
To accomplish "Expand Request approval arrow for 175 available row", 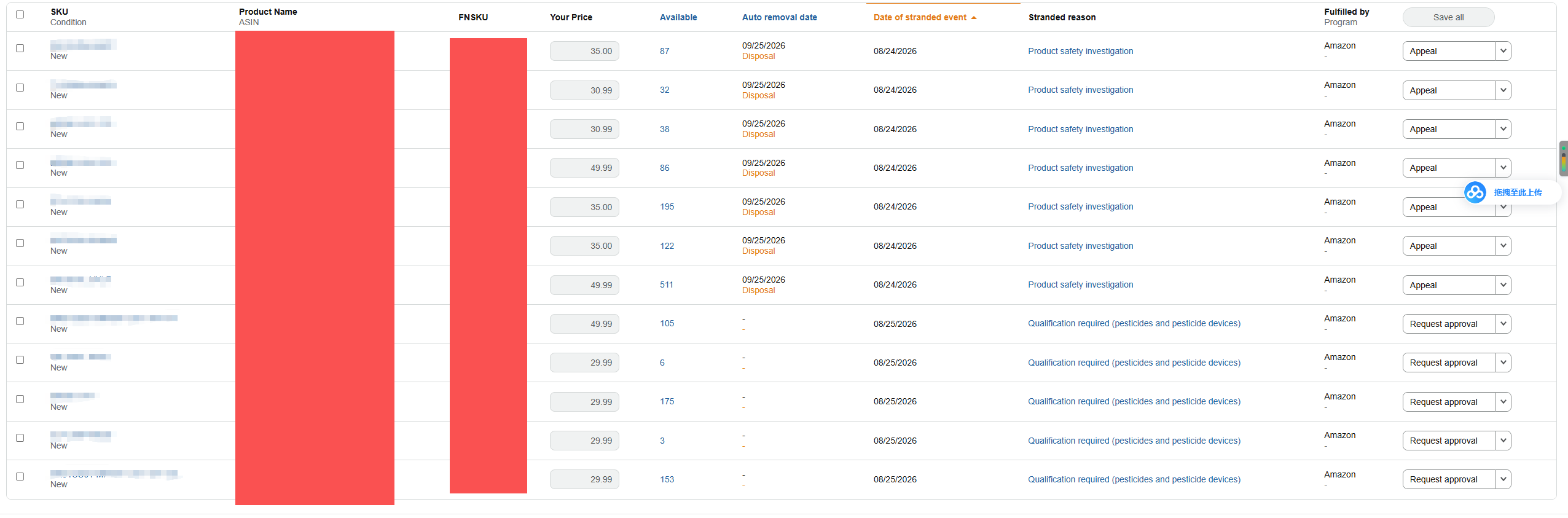I will [1503, 402].
